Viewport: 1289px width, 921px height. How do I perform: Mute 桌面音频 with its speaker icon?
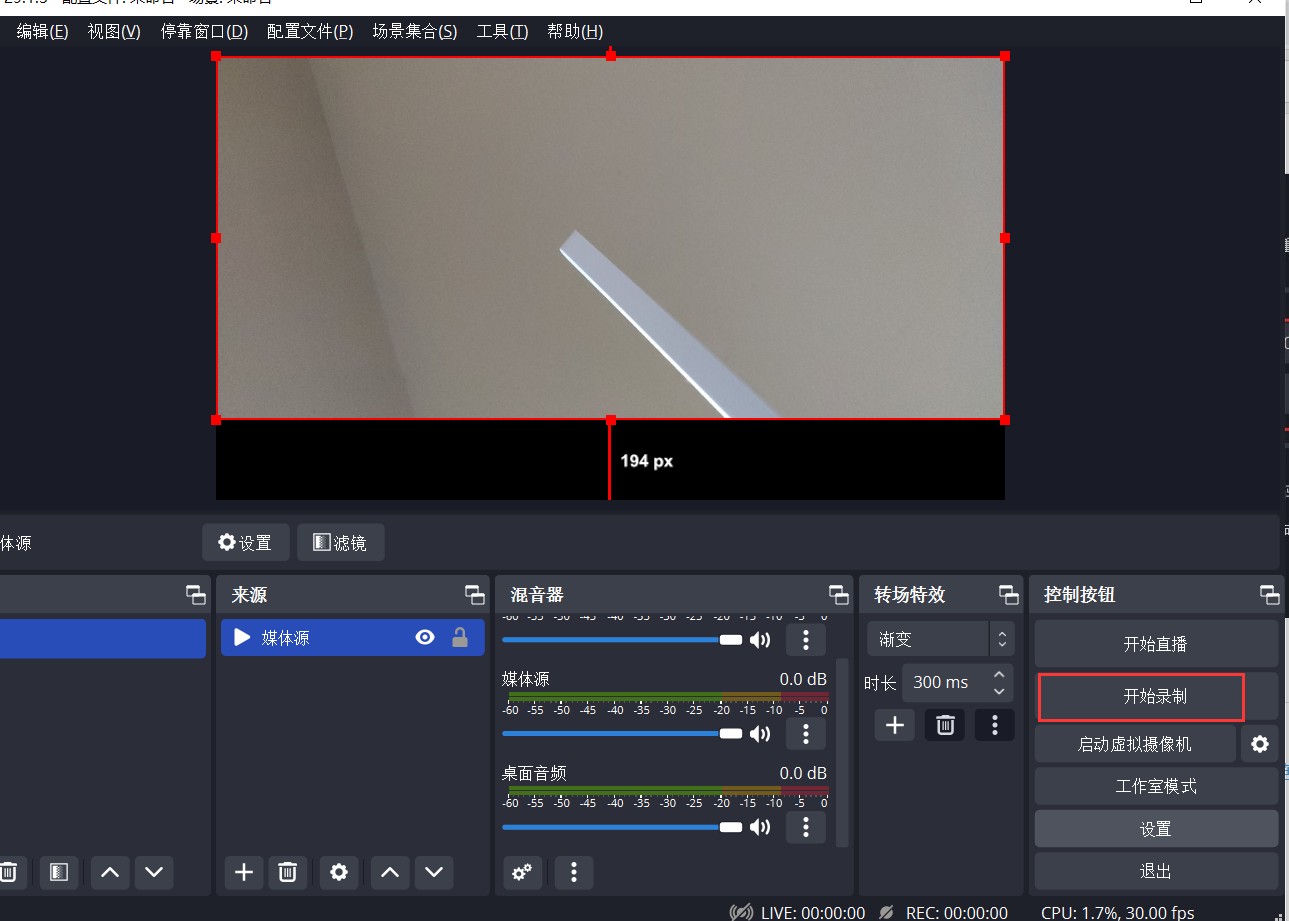point(760,827)
